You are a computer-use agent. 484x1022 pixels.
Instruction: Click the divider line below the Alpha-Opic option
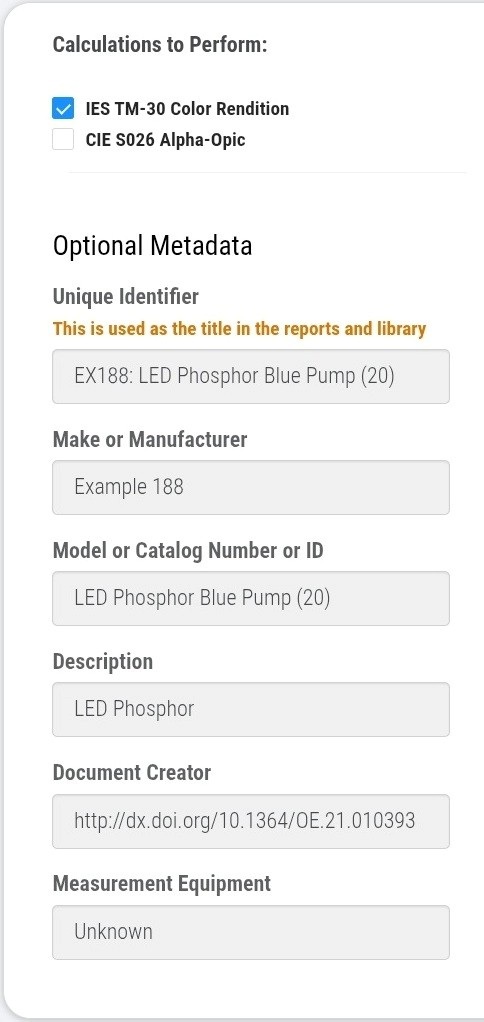268,173
